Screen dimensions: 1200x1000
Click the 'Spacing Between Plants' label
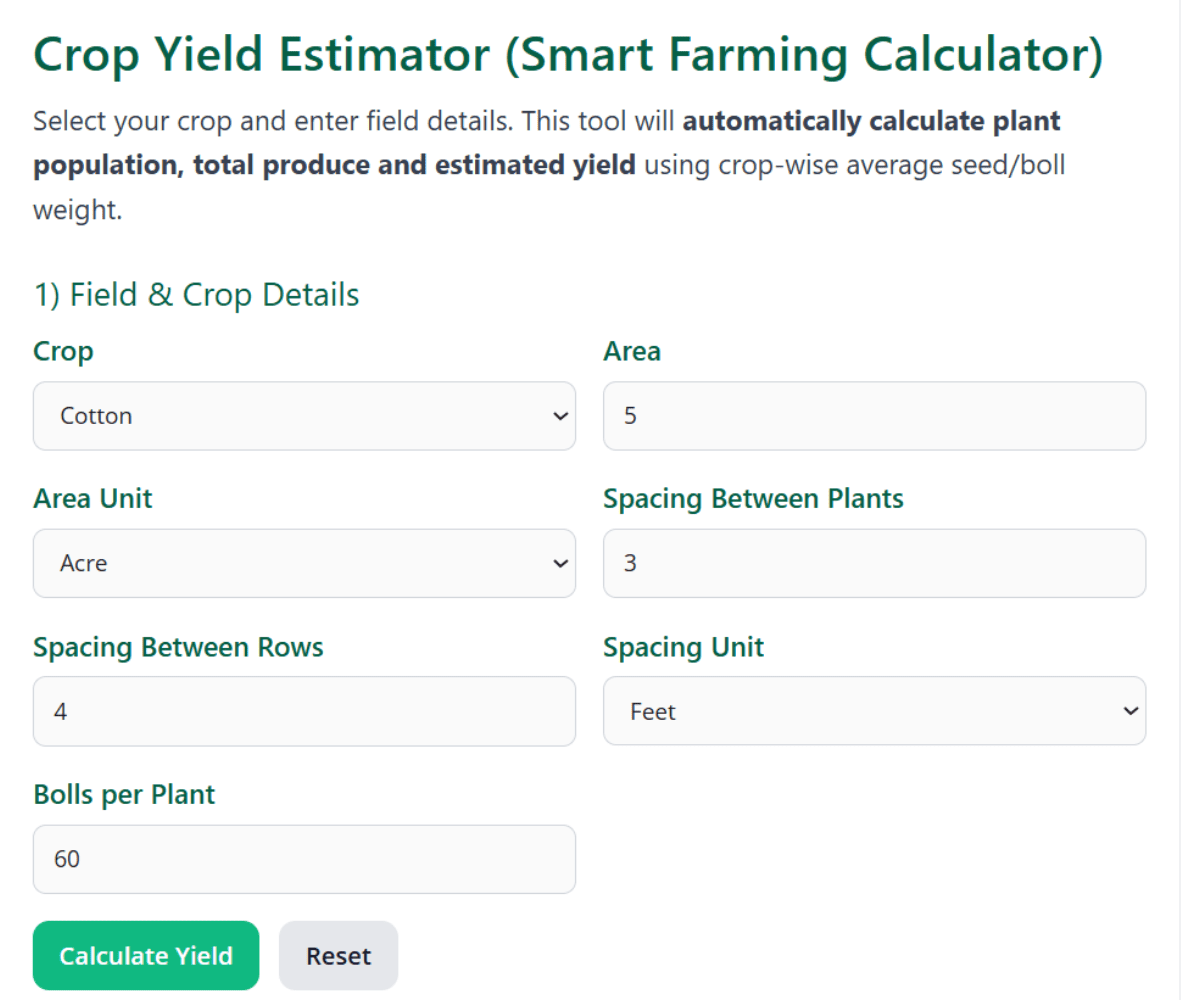(x=753, y=499)
